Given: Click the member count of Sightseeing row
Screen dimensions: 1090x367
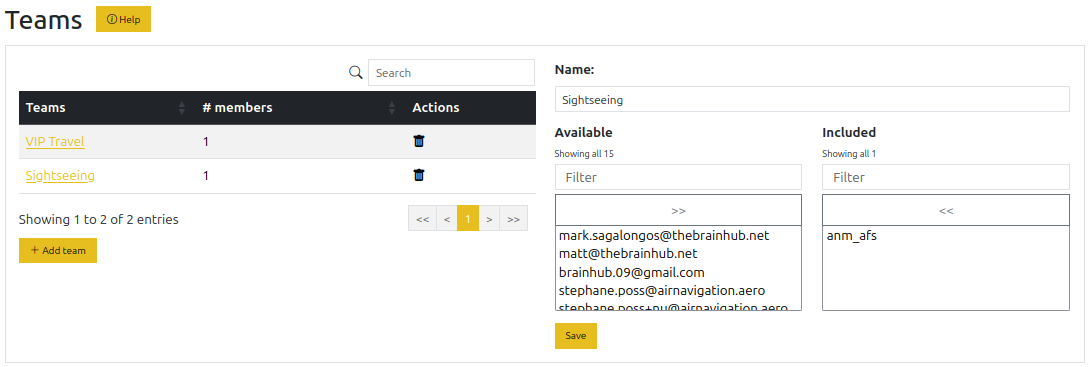Looking at the screenshot, I should (206, 176).
